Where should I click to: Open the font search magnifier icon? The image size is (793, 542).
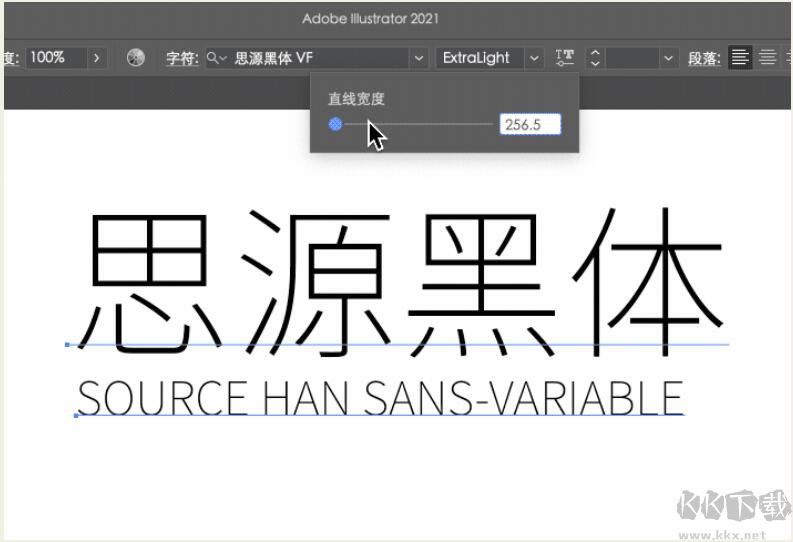pyautogui.click(x=216, y=58)
